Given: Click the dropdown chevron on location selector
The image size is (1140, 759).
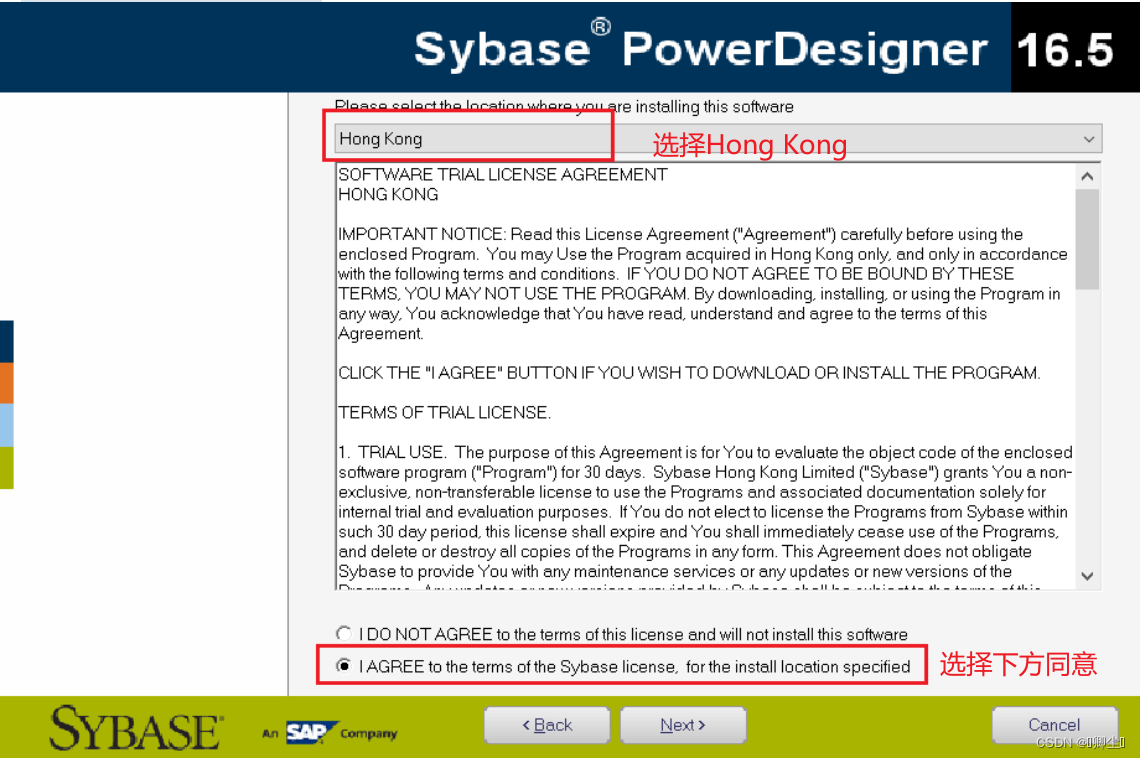Looking at the screenshot, I should pos(1089,138).
